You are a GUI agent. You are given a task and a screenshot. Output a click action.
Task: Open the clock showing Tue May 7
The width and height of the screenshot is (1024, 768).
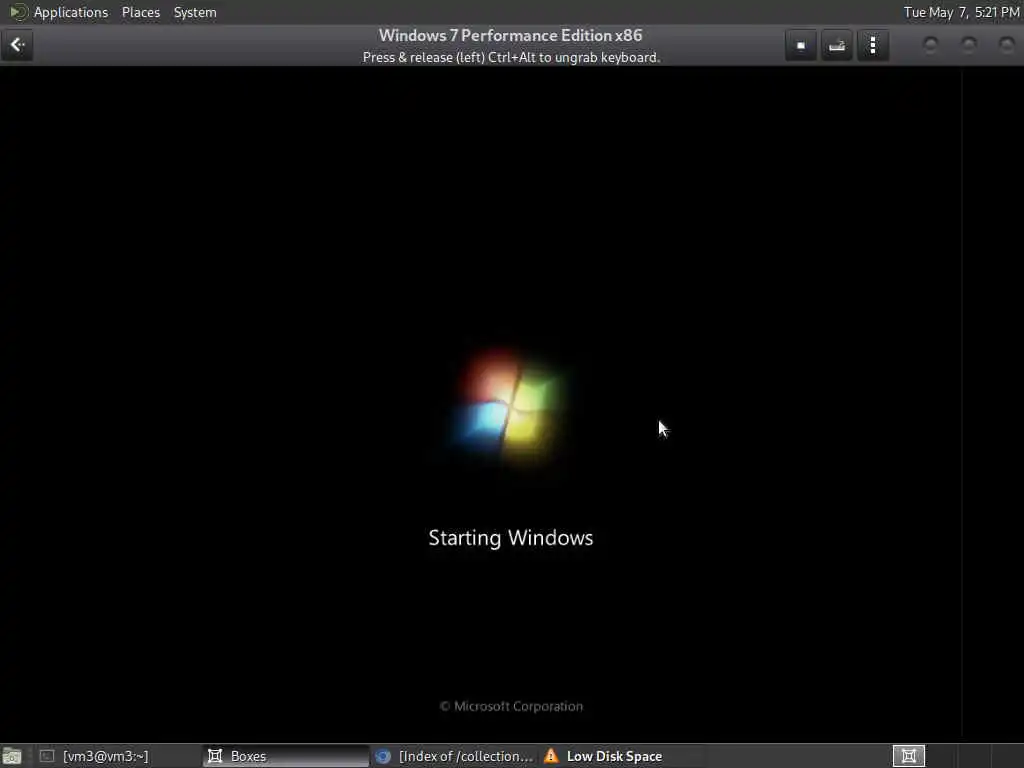click(961, 12)
